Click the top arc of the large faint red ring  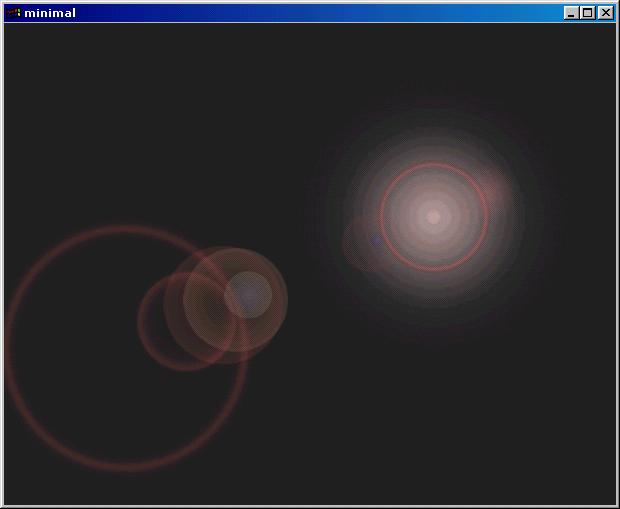(x=125, y=230)
